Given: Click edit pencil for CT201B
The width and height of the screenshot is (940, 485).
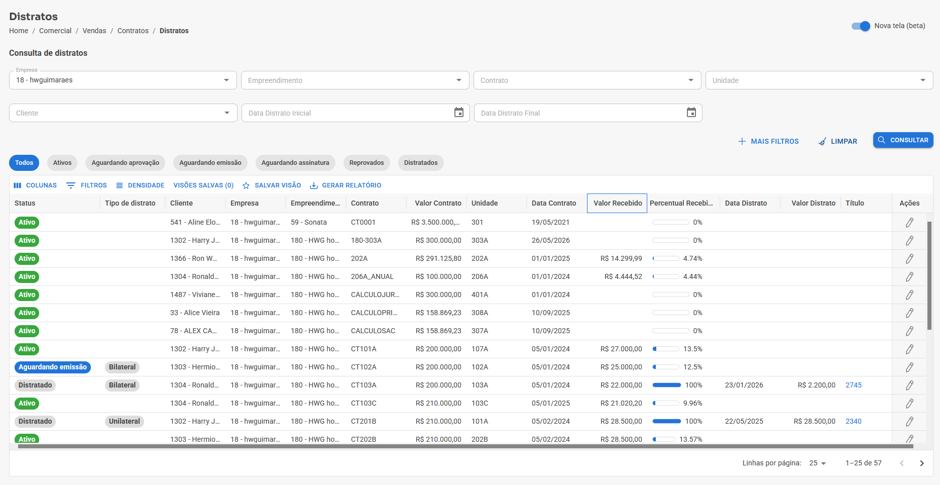Looking at the screenshot, I should [x=909, y=421].
